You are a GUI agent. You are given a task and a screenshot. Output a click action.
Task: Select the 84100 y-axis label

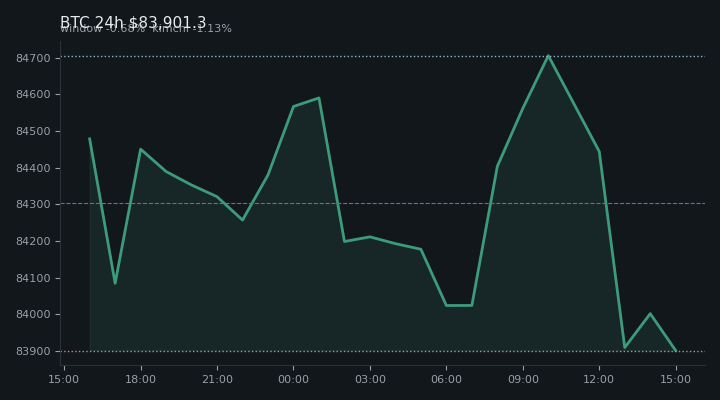coord(33,278)
